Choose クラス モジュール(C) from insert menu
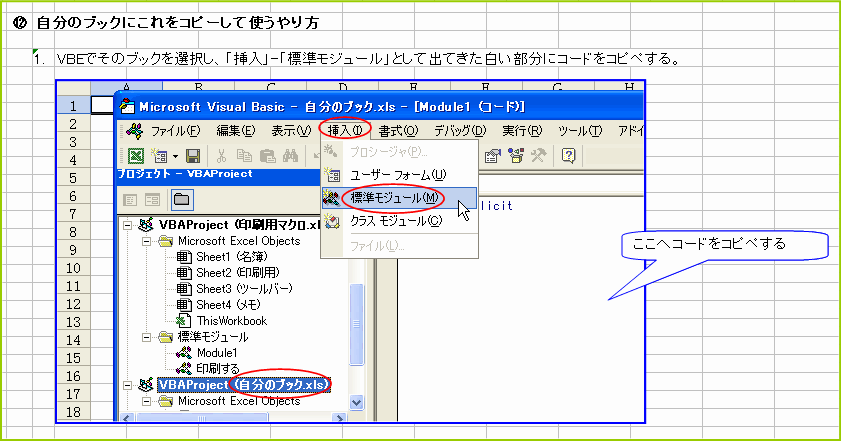The width and height of the screenshot is (841, 441). pyautogui.click(x=399, y=220)
